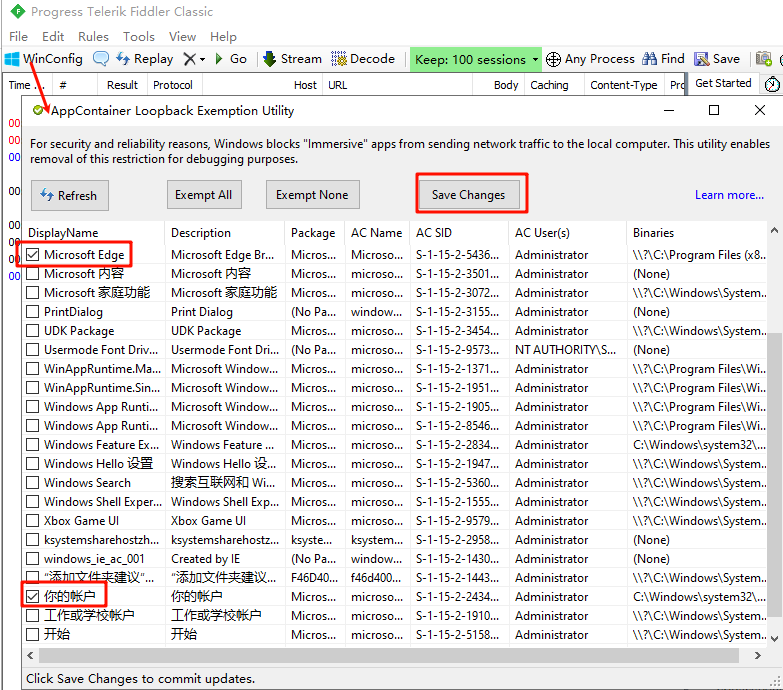
Task: Open the File menu
Action: [x=18, y=36]
